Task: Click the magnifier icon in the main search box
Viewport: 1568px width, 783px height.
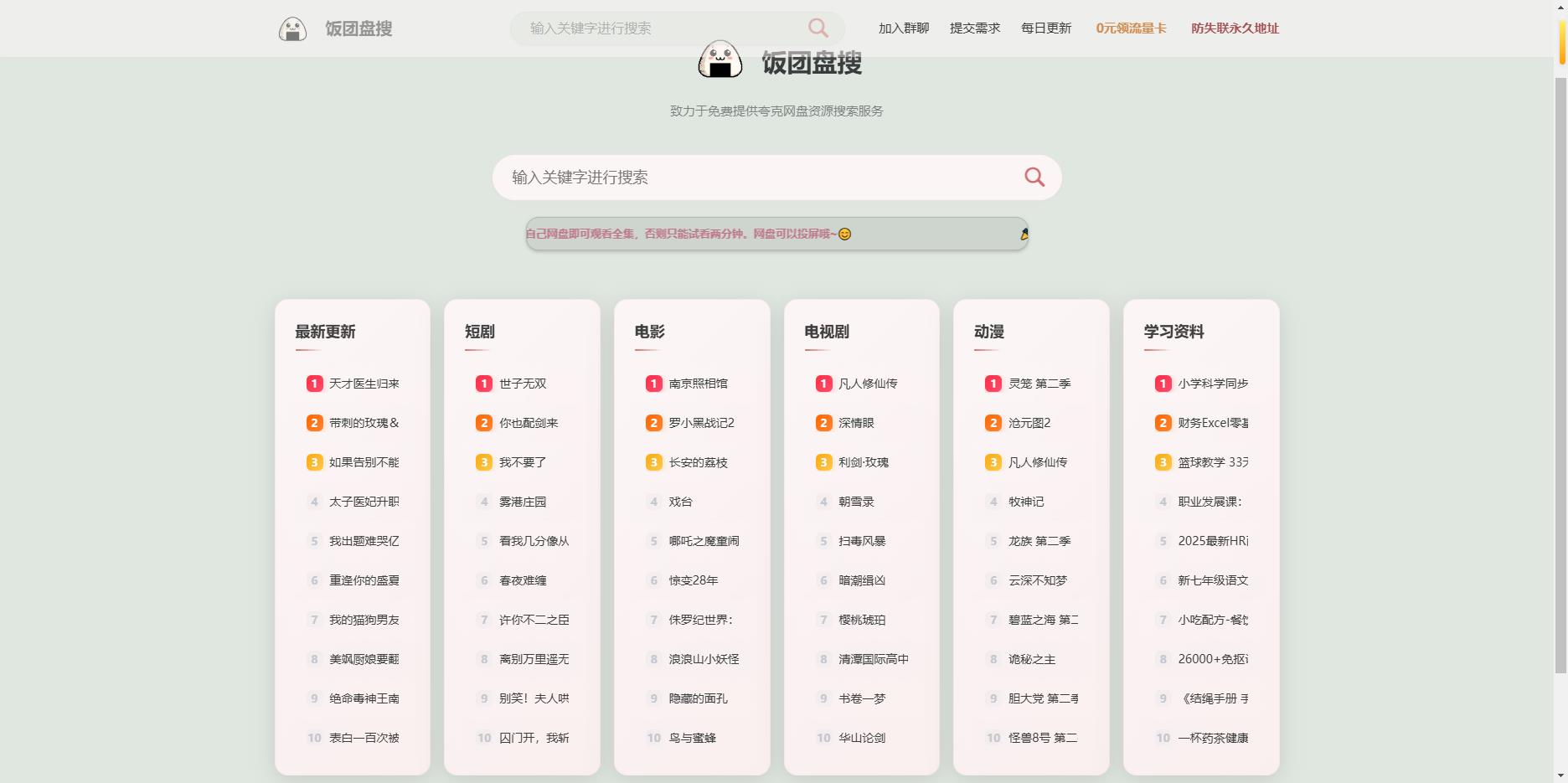Action: 1033,178
